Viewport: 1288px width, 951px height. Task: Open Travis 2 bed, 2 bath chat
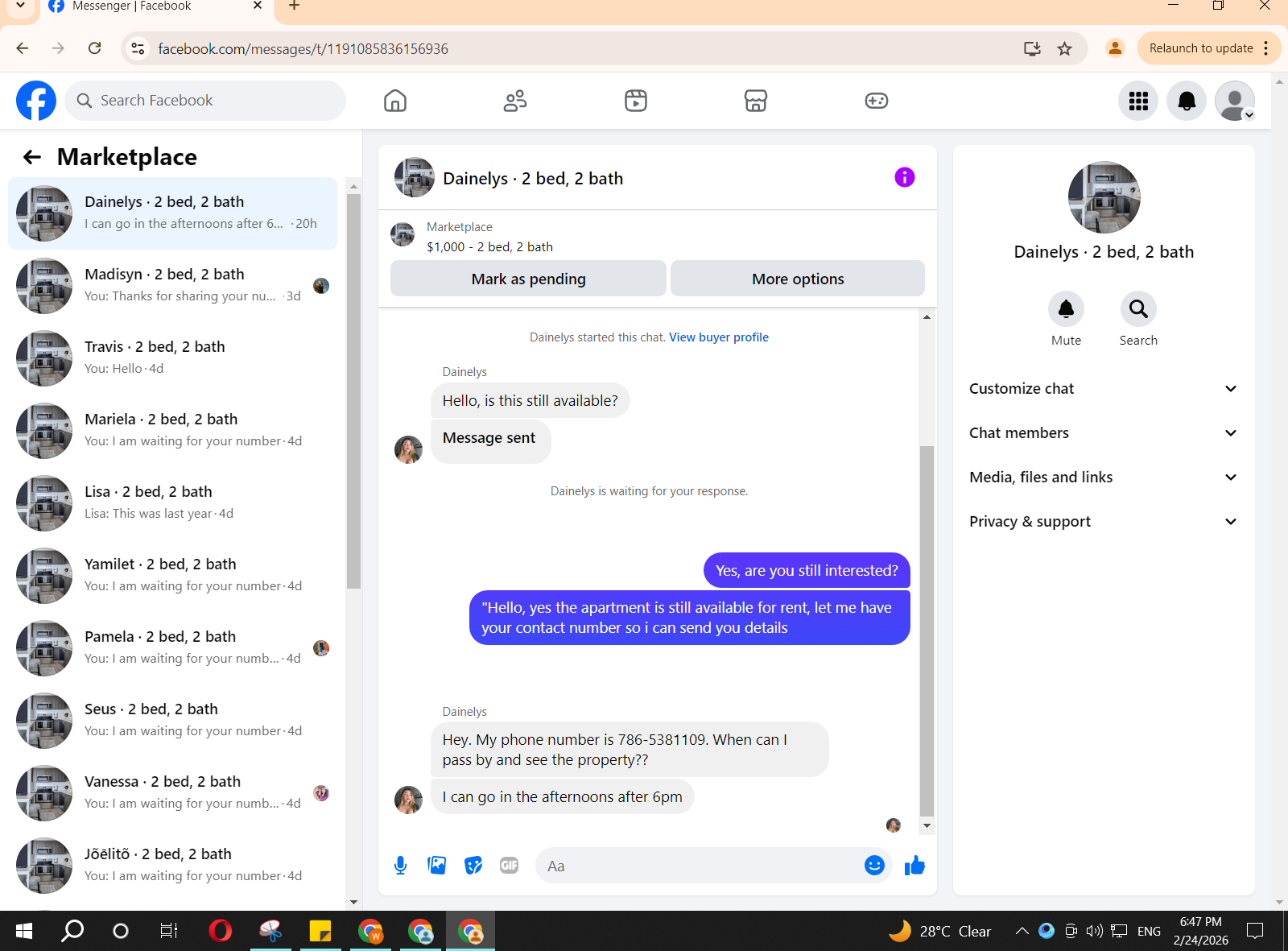[173, 358]
